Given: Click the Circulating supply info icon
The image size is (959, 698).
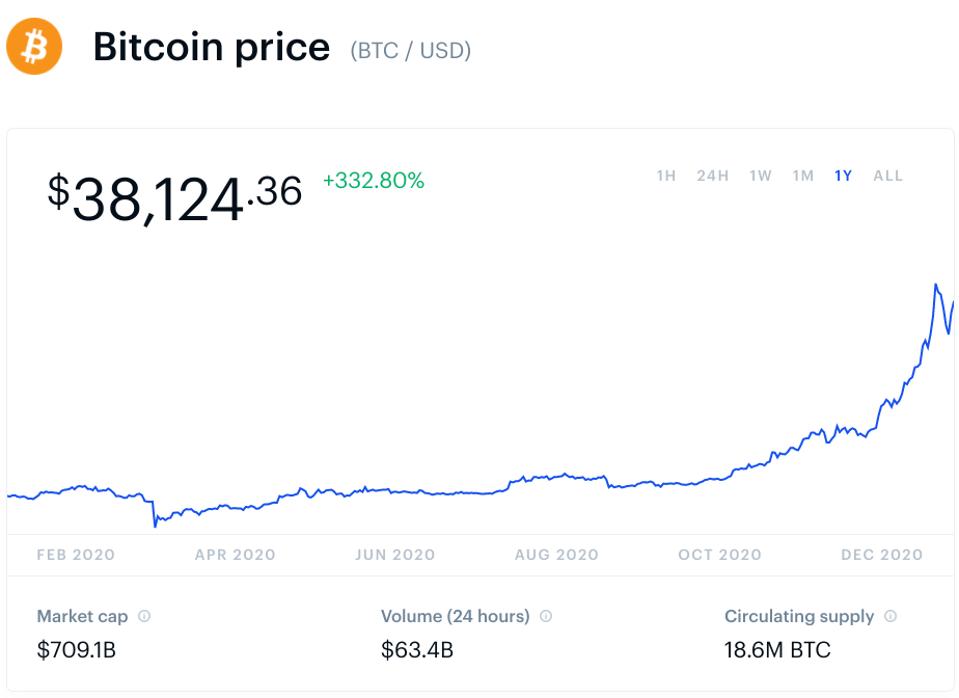Looking at the screenshot, I should (x=890, y=616).
